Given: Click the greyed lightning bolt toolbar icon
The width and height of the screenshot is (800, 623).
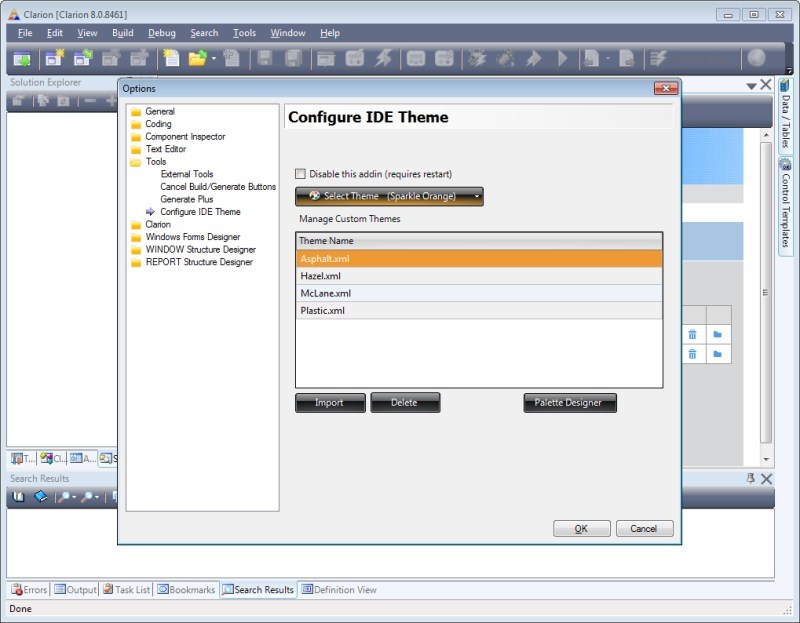Looking at the screenshot, I should tap(383, 58).
